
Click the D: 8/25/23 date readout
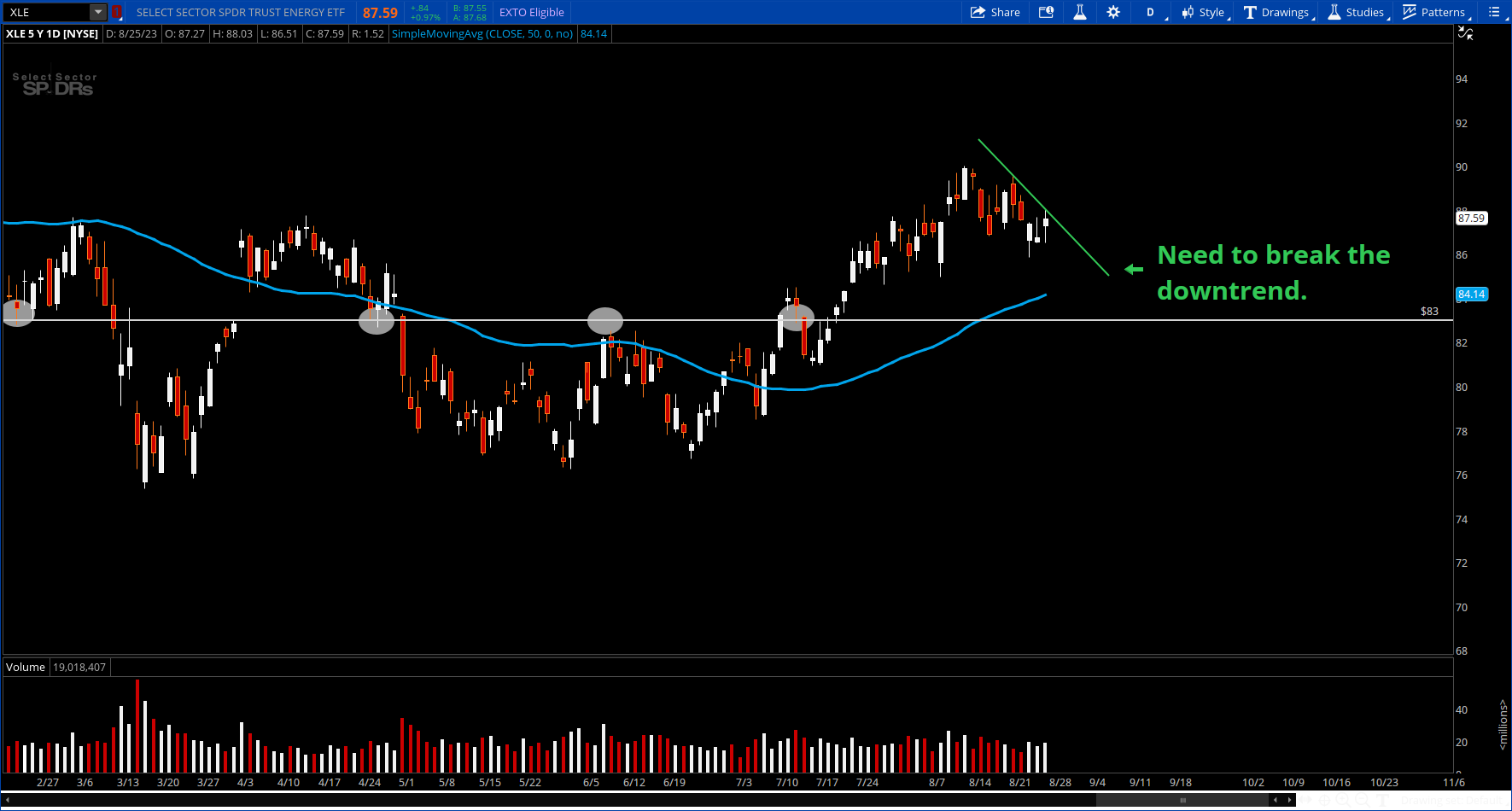click(131, 33)
